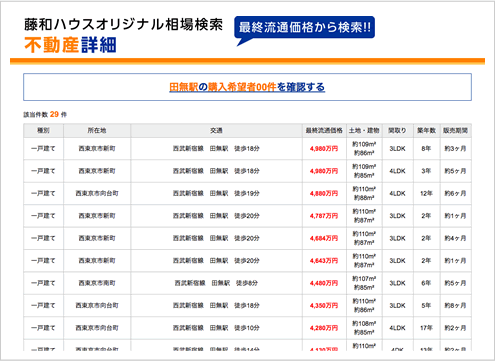Click the 販売期間 column header
Image resolution: width=495 pixels, height=361 pixels.
pos(455,131)
